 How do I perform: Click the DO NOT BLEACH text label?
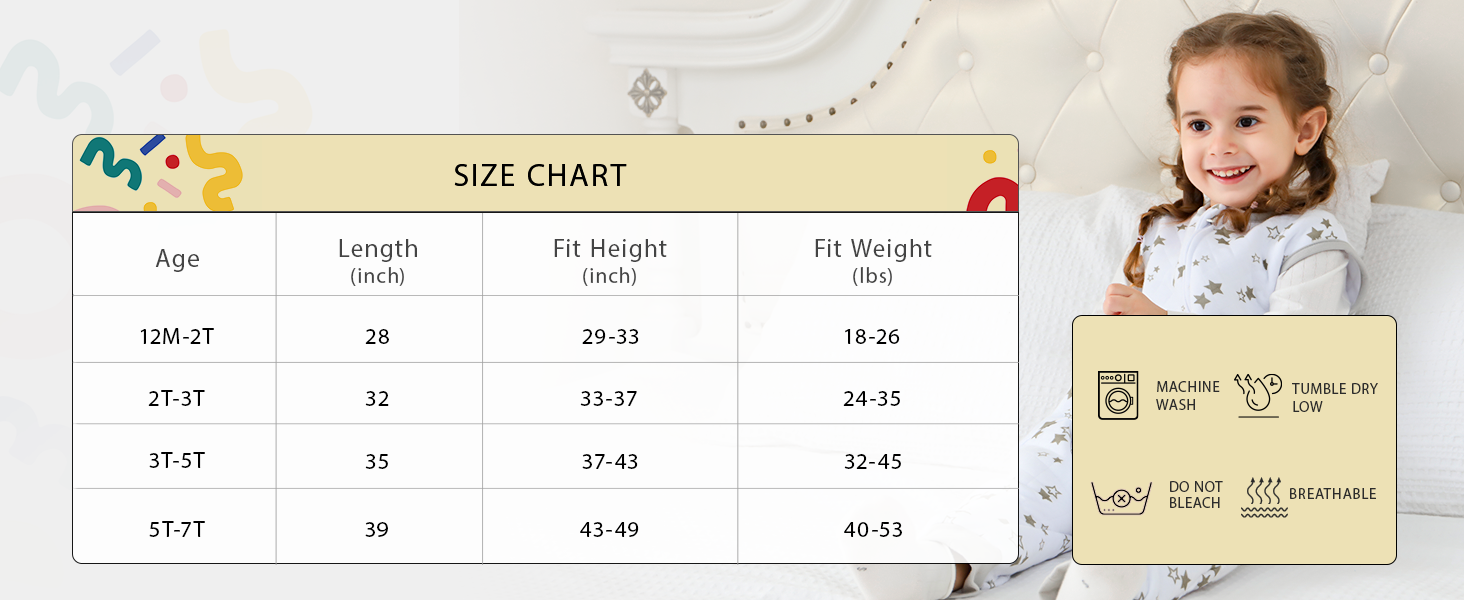pyautogui.click(x=1195, y=495)
